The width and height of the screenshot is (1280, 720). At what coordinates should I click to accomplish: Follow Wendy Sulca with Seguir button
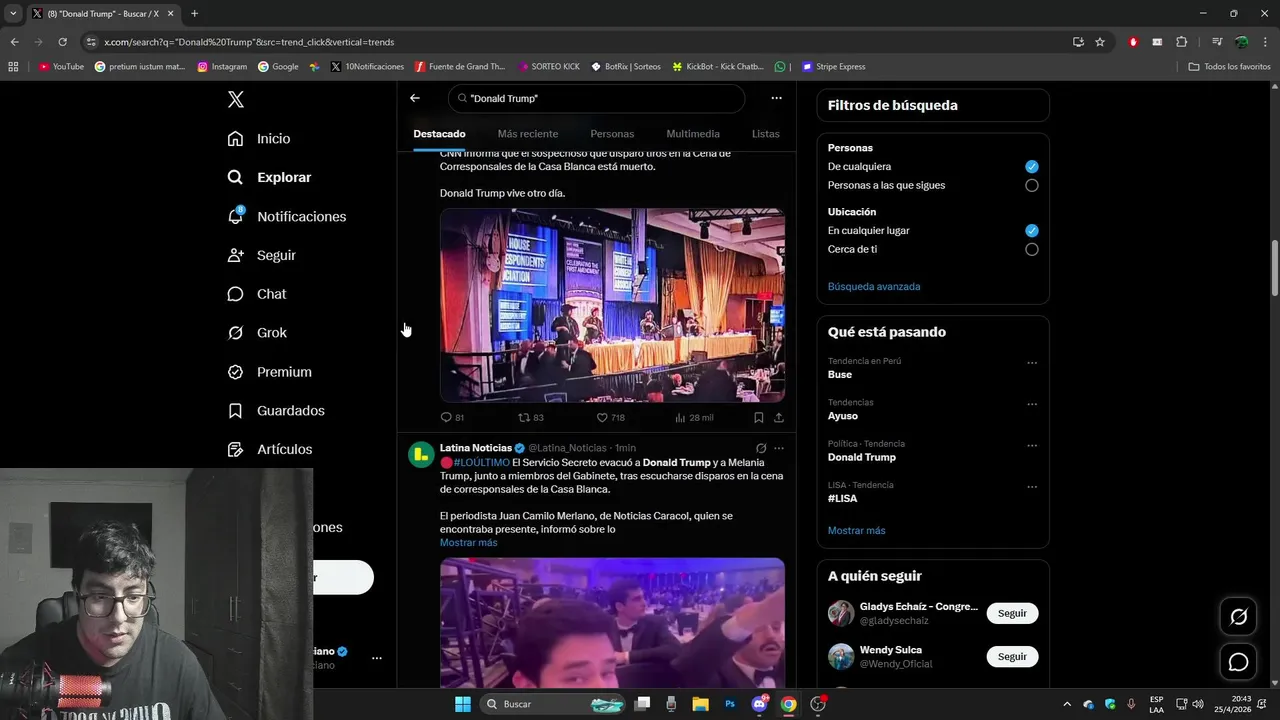coord(1012,656)
